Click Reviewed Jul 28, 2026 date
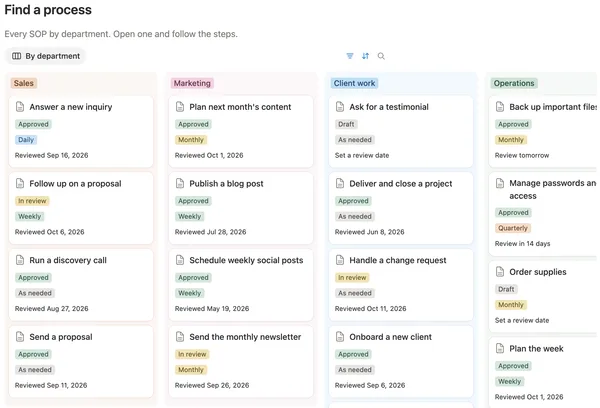The image size is (600, 408). 210,232
